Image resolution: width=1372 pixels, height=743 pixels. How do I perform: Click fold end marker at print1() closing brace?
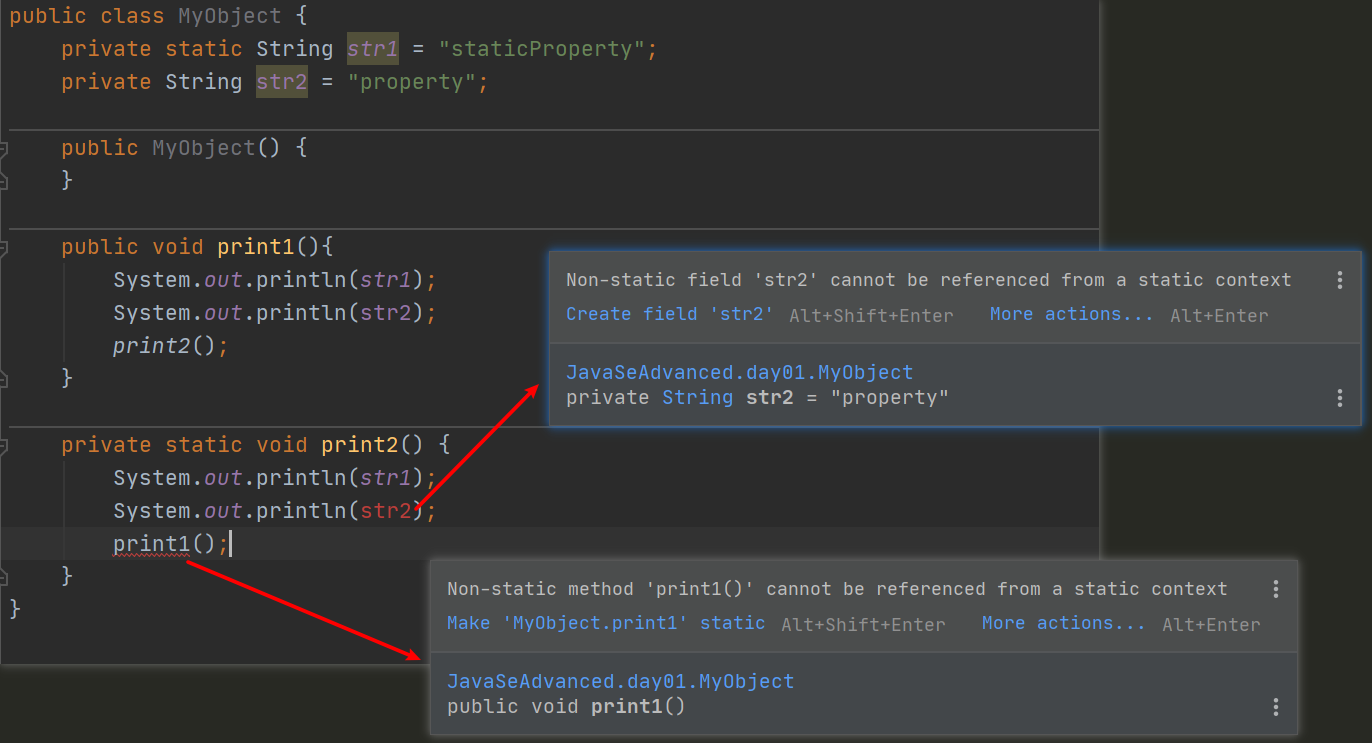(x=4, y=379)
